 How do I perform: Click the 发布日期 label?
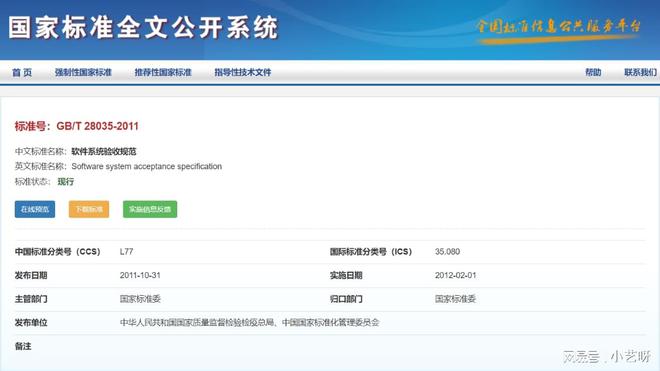coord(31,275)
